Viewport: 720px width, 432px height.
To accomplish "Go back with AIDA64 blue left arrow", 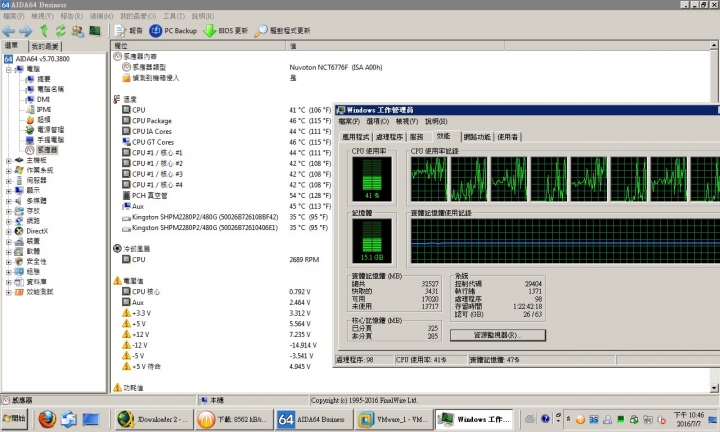I will tap(8, 31).
